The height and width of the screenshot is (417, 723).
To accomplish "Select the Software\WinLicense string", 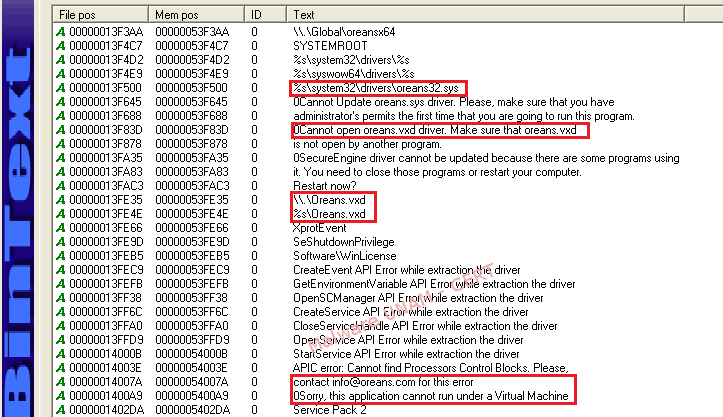I will point(344,256).
